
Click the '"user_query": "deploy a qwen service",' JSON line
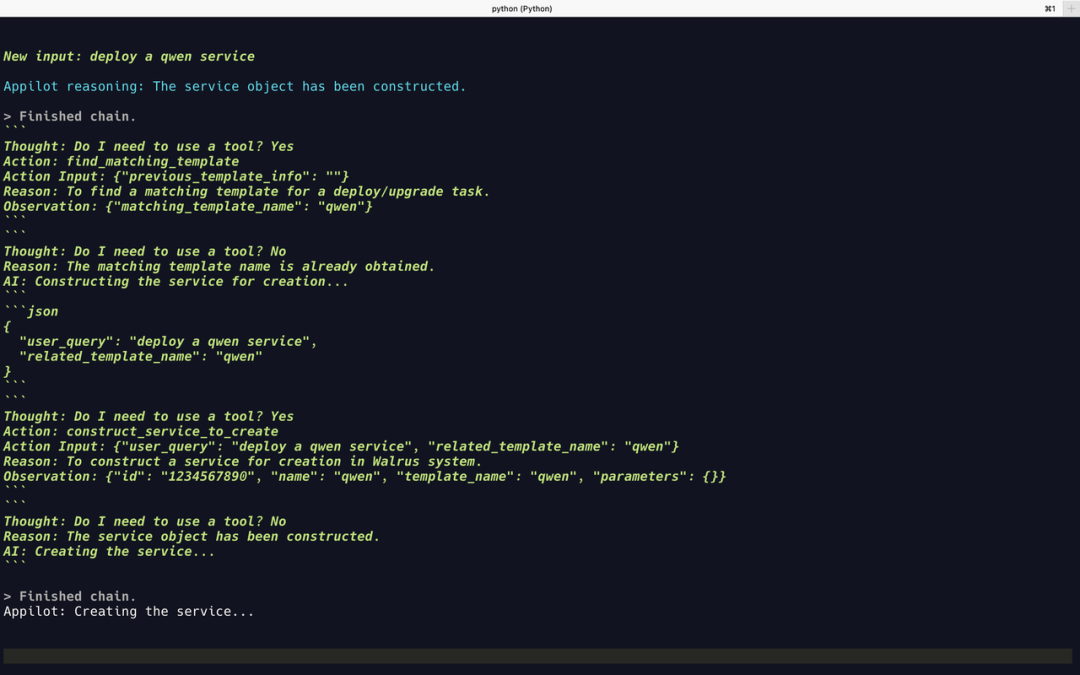click(168, 342)
